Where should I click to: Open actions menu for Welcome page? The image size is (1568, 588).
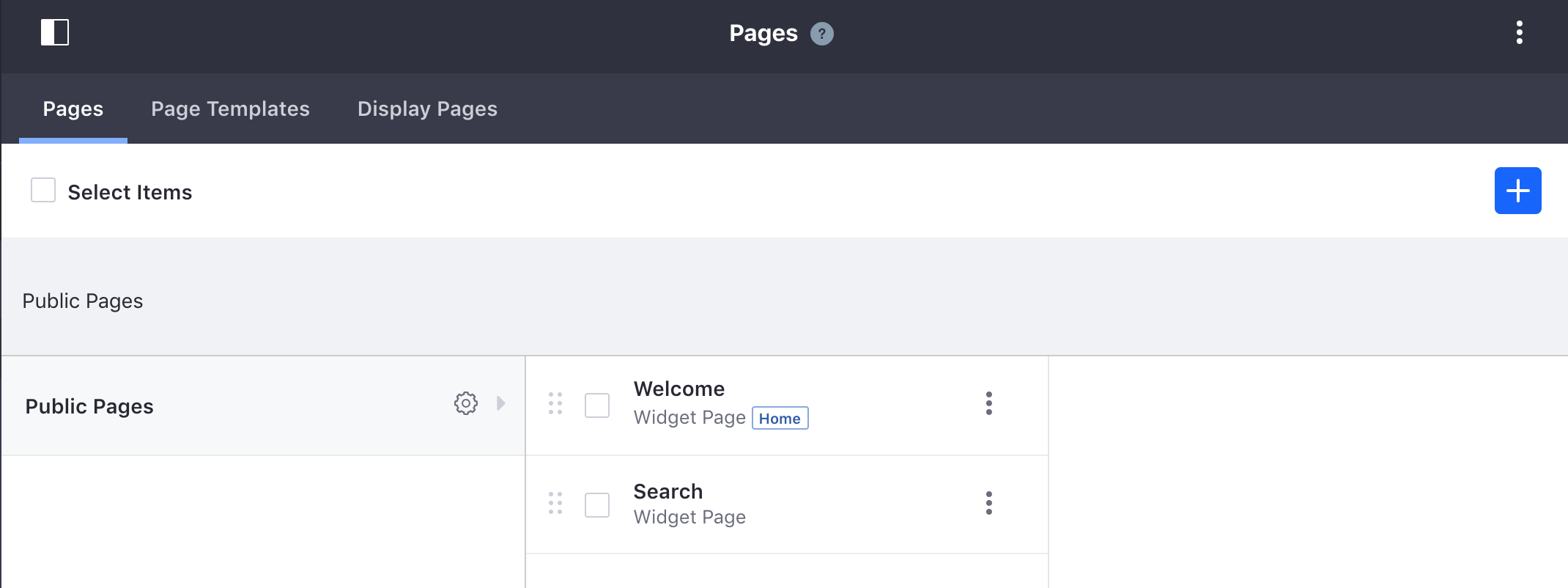[989, 403]
